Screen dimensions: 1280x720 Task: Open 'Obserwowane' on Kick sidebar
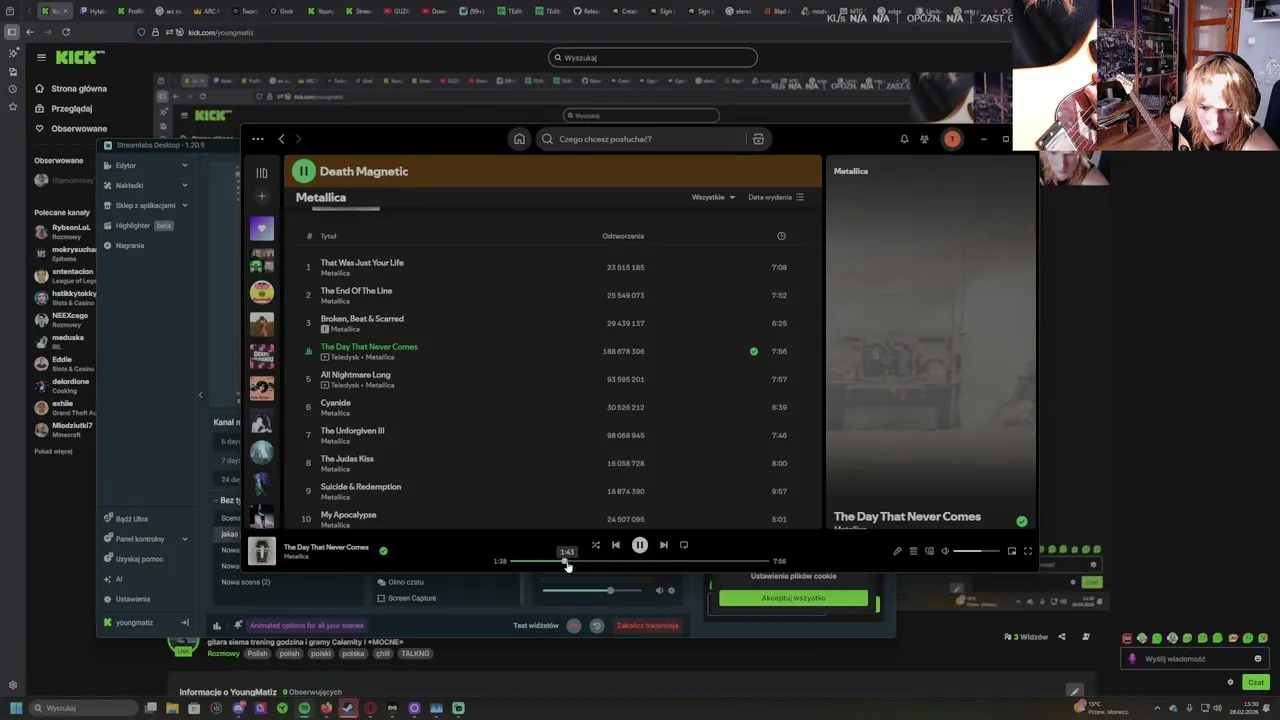click(x=70, y=128)
